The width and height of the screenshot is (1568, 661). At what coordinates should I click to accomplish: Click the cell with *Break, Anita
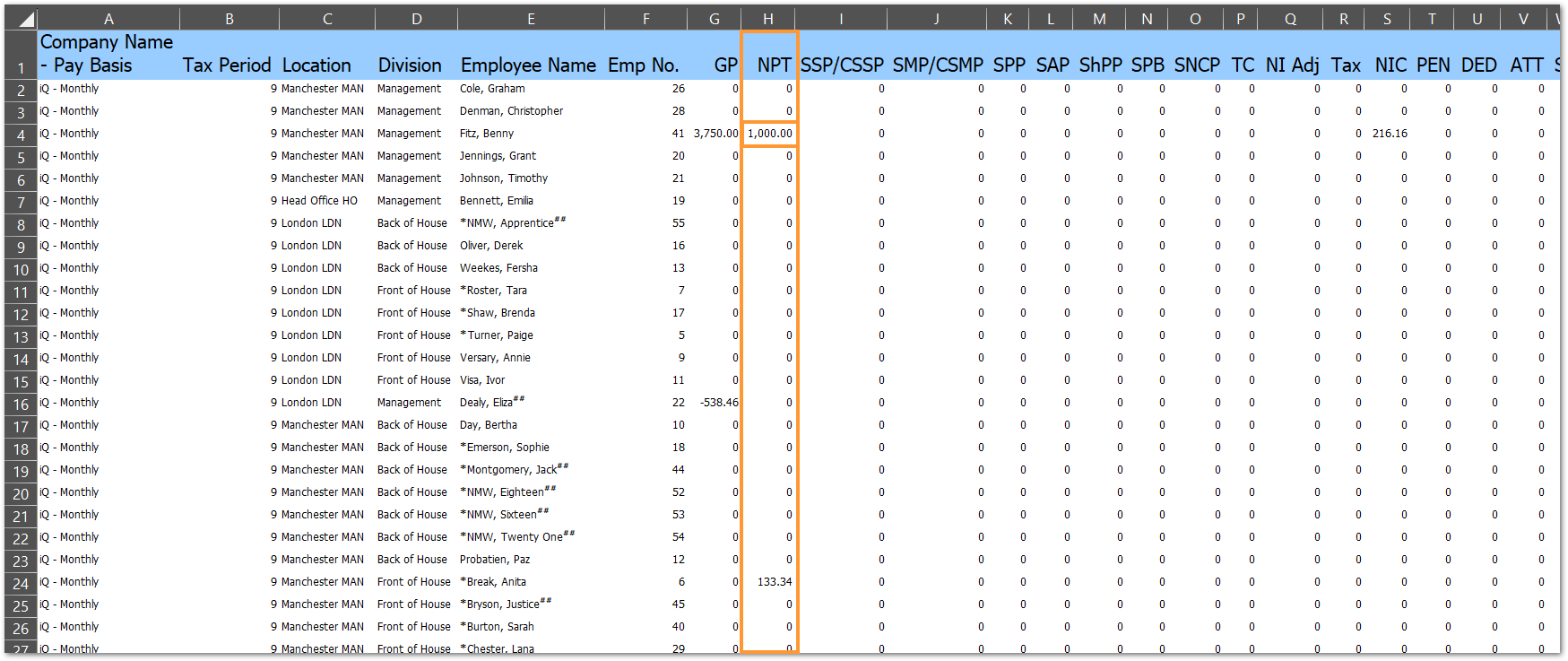(x=493, y=582)
